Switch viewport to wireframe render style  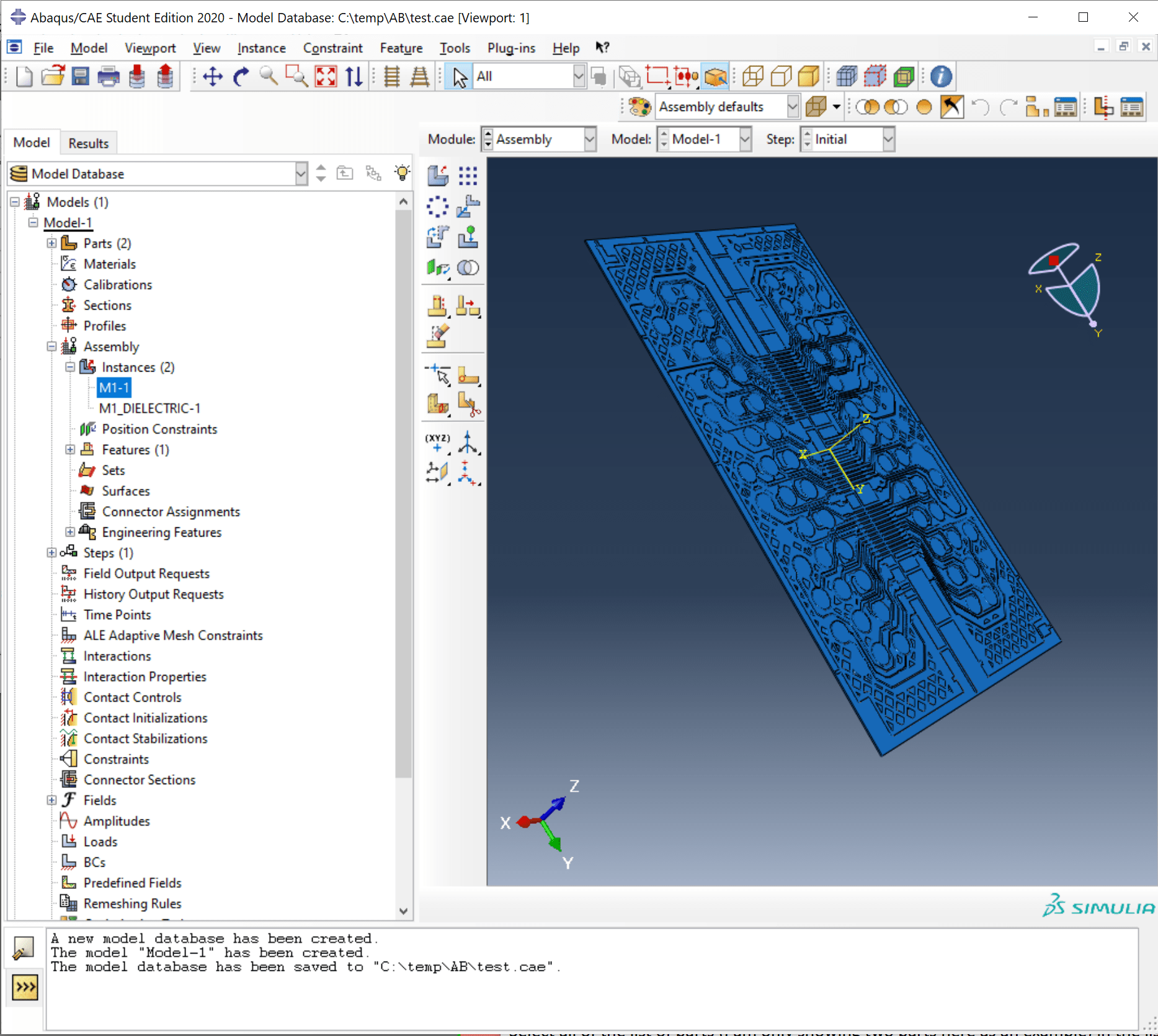pos(754,76)
